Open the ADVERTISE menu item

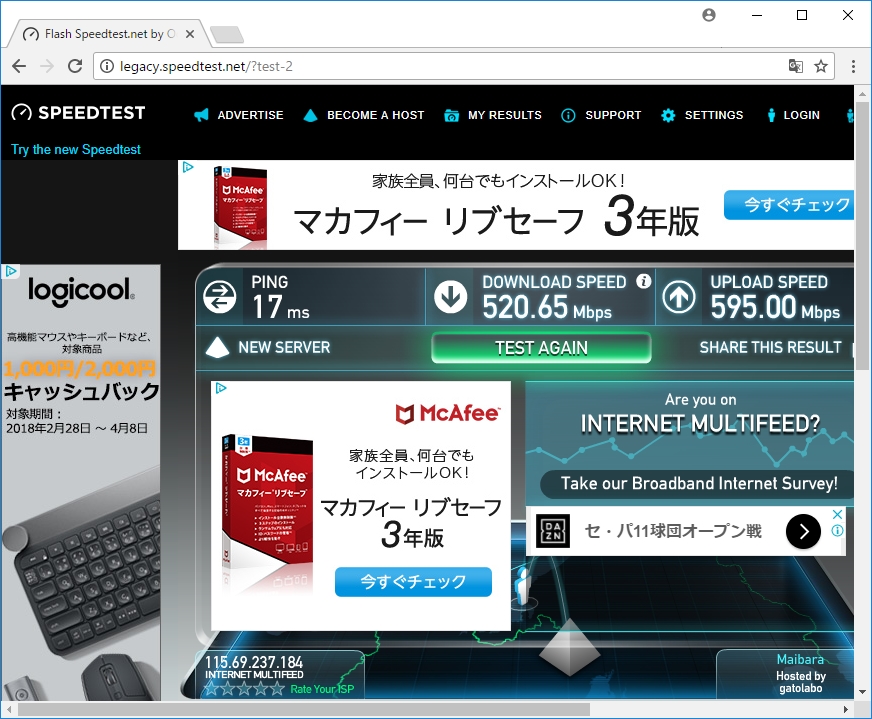point(250,115)
